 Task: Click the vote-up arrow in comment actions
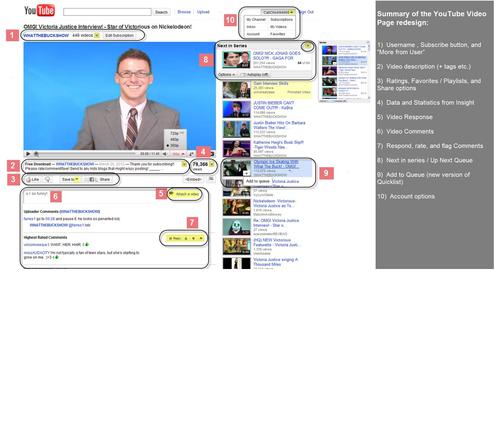click(186, 238)
